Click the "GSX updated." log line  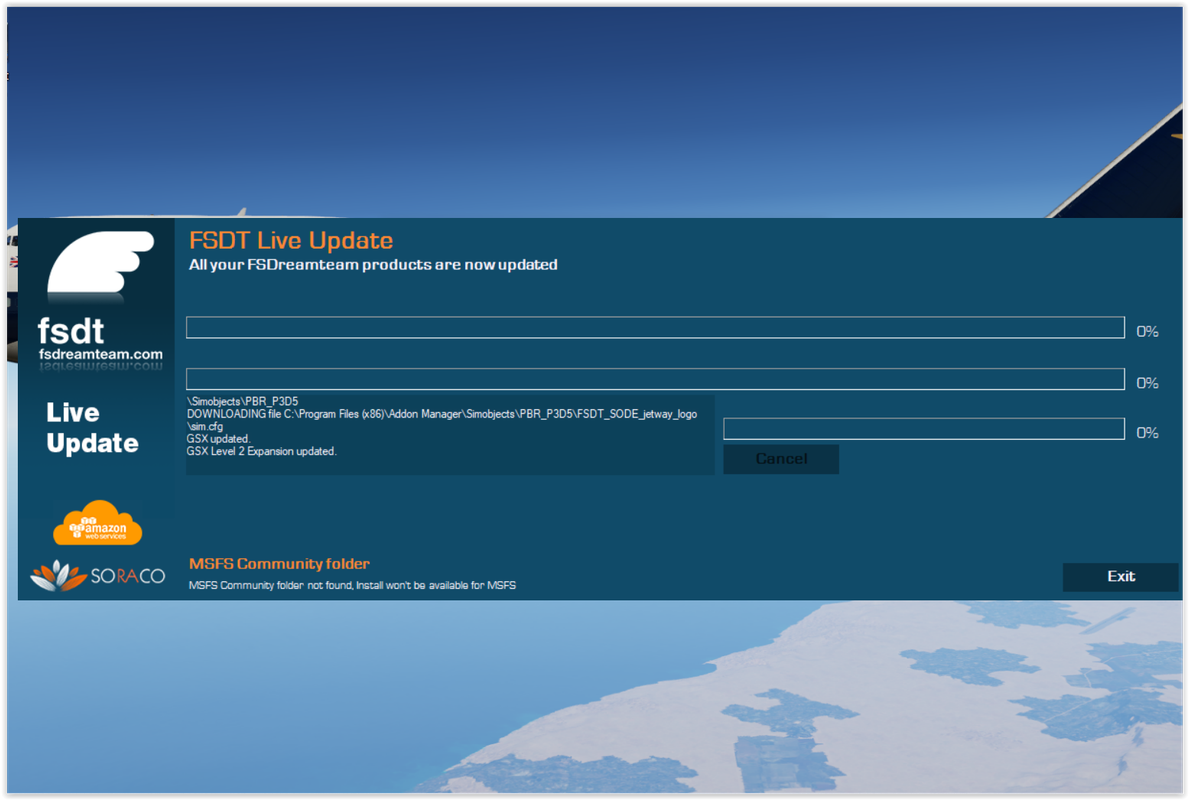click(218, 439)
